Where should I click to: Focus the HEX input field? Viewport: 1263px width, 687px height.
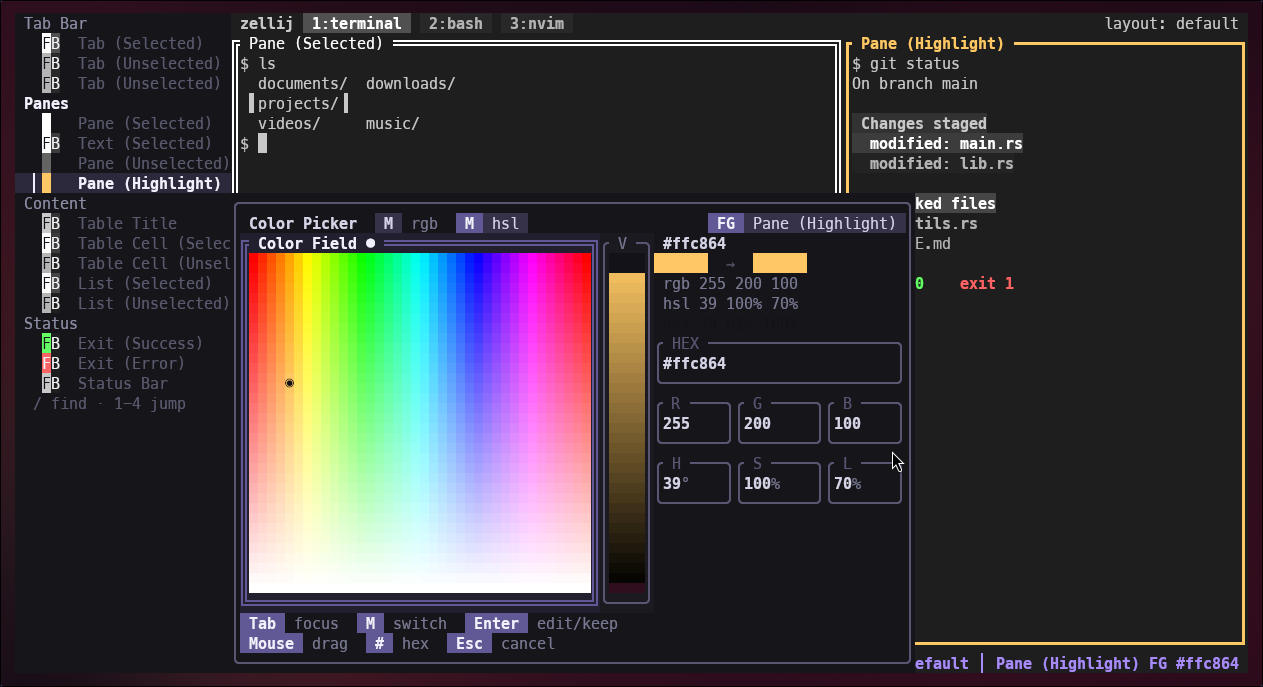(780, 363)
